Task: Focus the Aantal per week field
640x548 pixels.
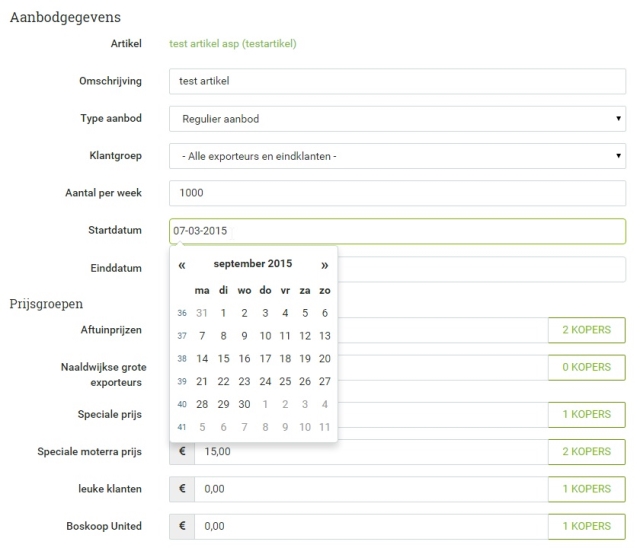Action: click(x=397, y=193)
